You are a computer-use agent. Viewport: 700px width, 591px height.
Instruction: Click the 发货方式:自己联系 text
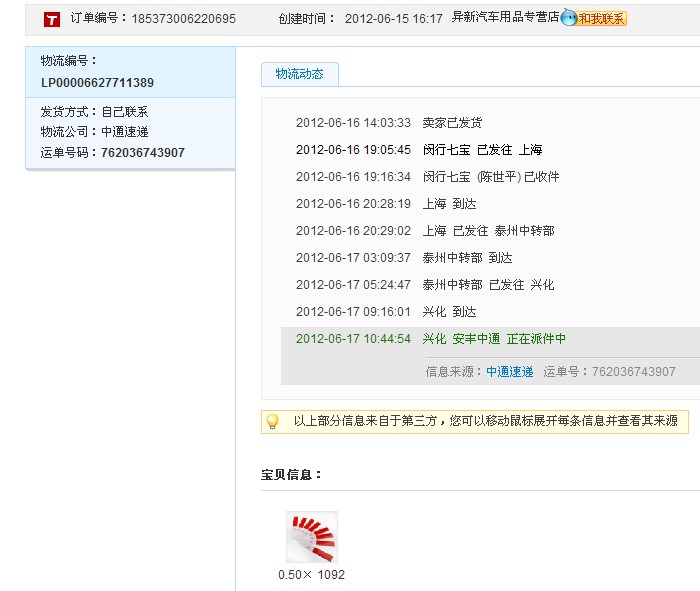(x=94, y=112)
